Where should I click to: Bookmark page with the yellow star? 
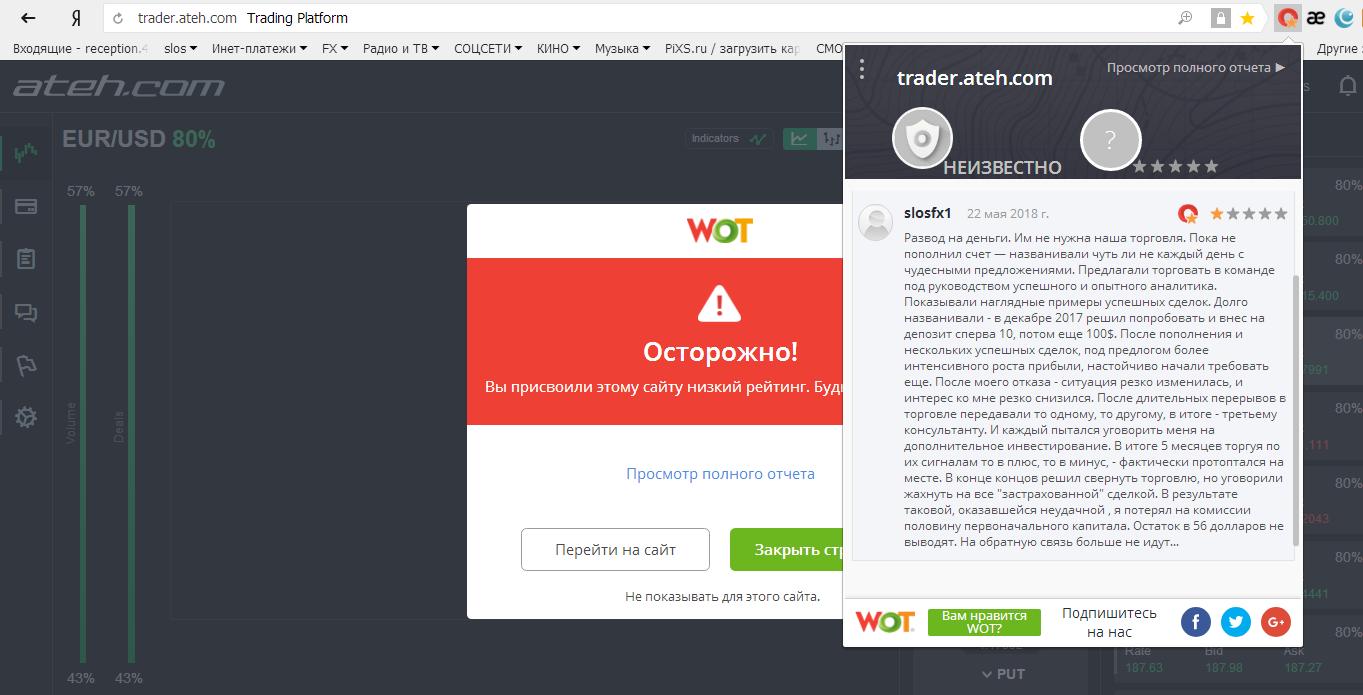pos(1247,18)
